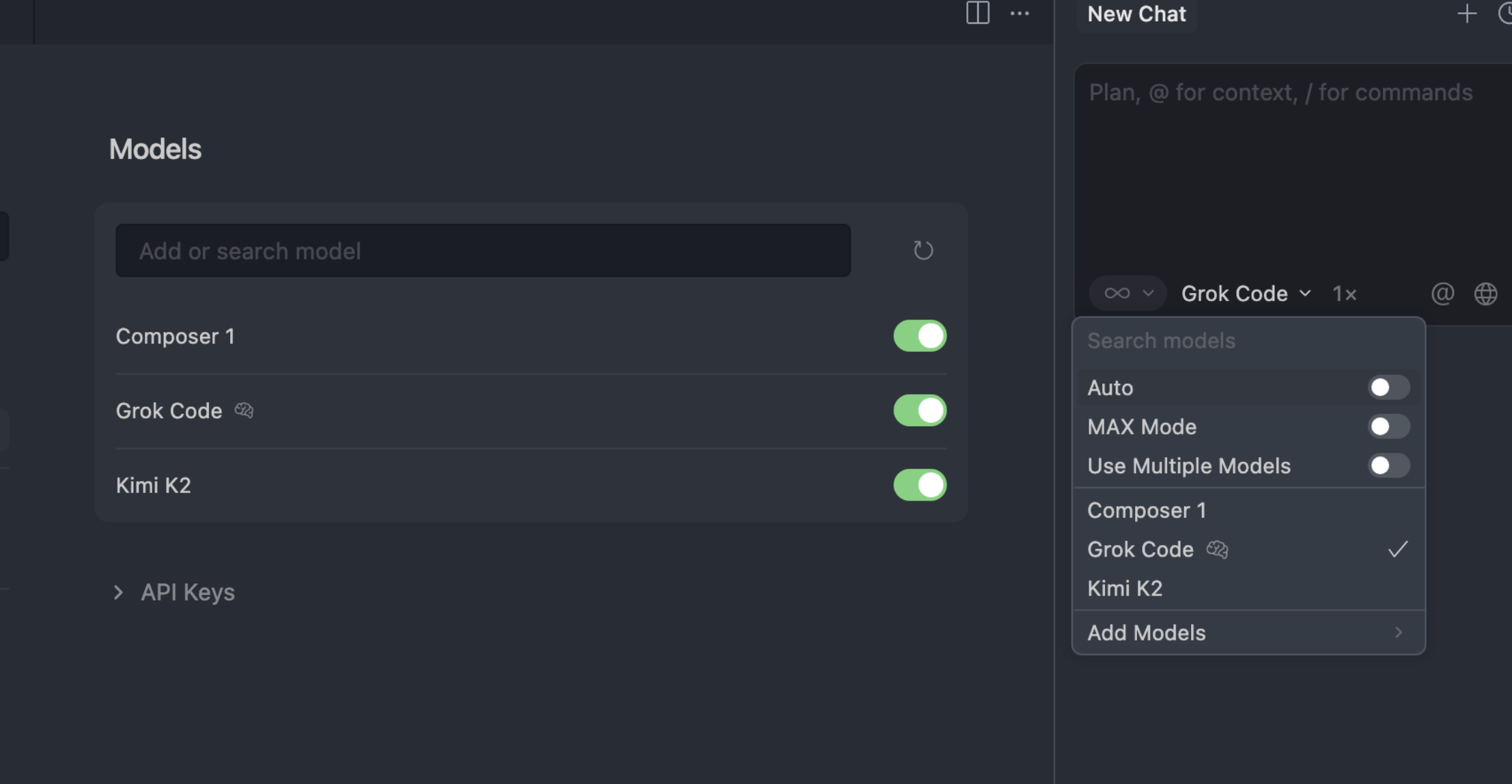
Task: Open the three-dots more actions menu
Action: 1019,13
